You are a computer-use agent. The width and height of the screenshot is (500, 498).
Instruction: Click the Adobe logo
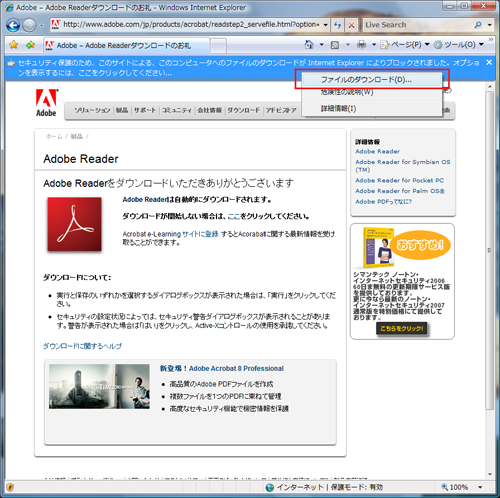point(47,103)
